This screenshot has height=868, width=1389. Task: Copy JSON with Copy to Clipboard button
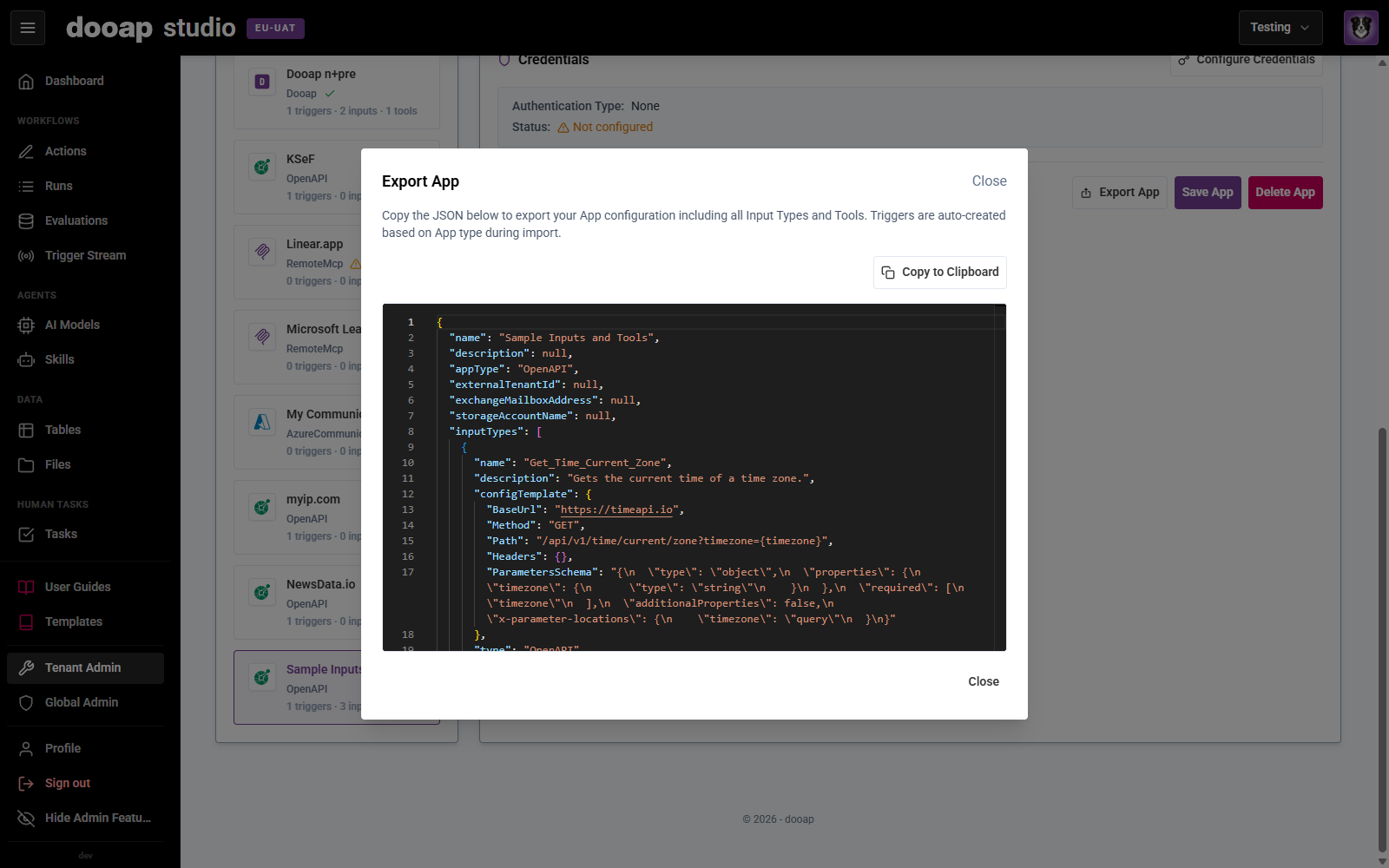pyautogui.click(x=940, y=272)
